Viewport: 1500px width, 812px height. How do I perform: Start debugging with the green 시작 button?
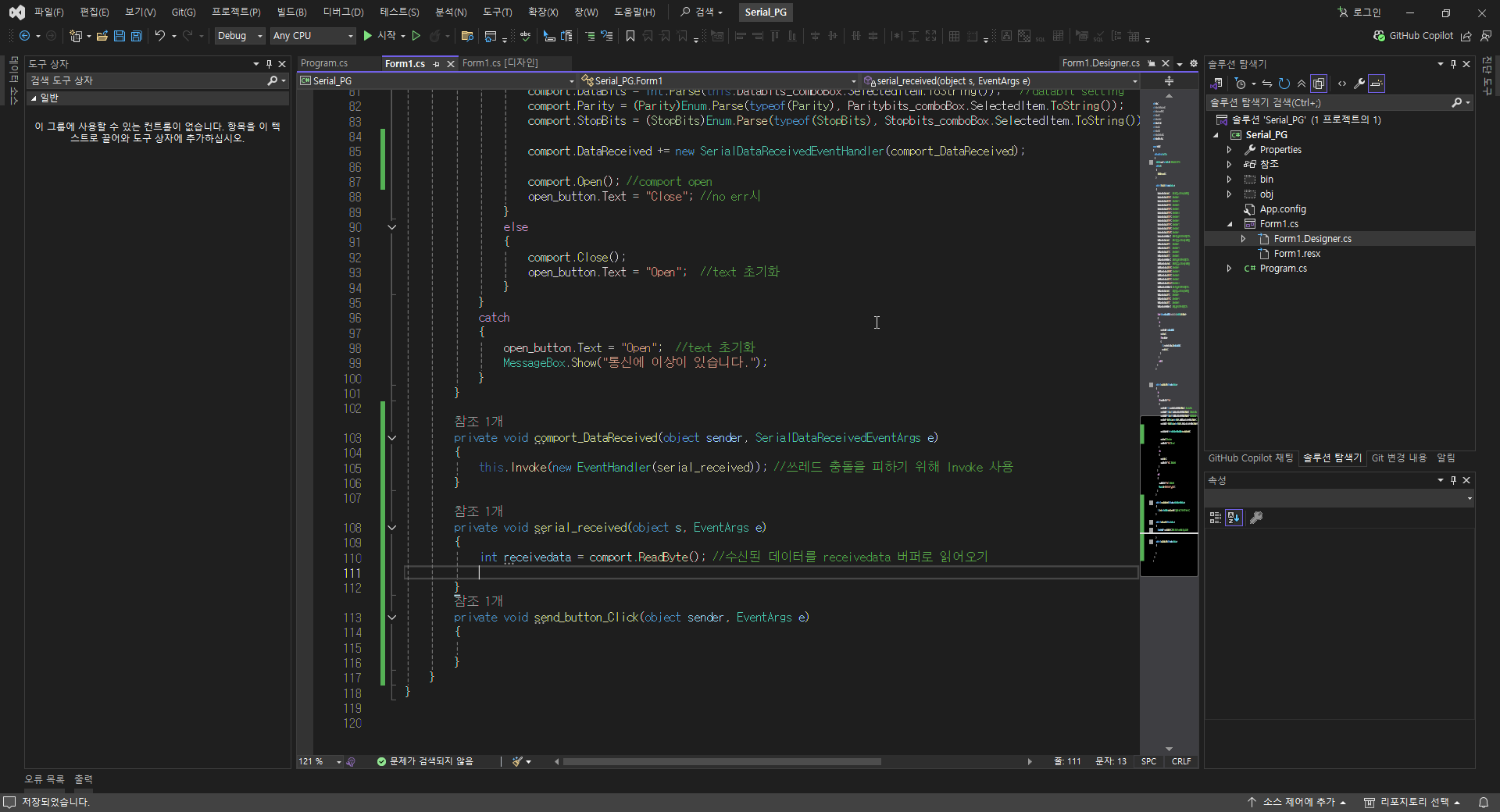(x=379, y=36)
